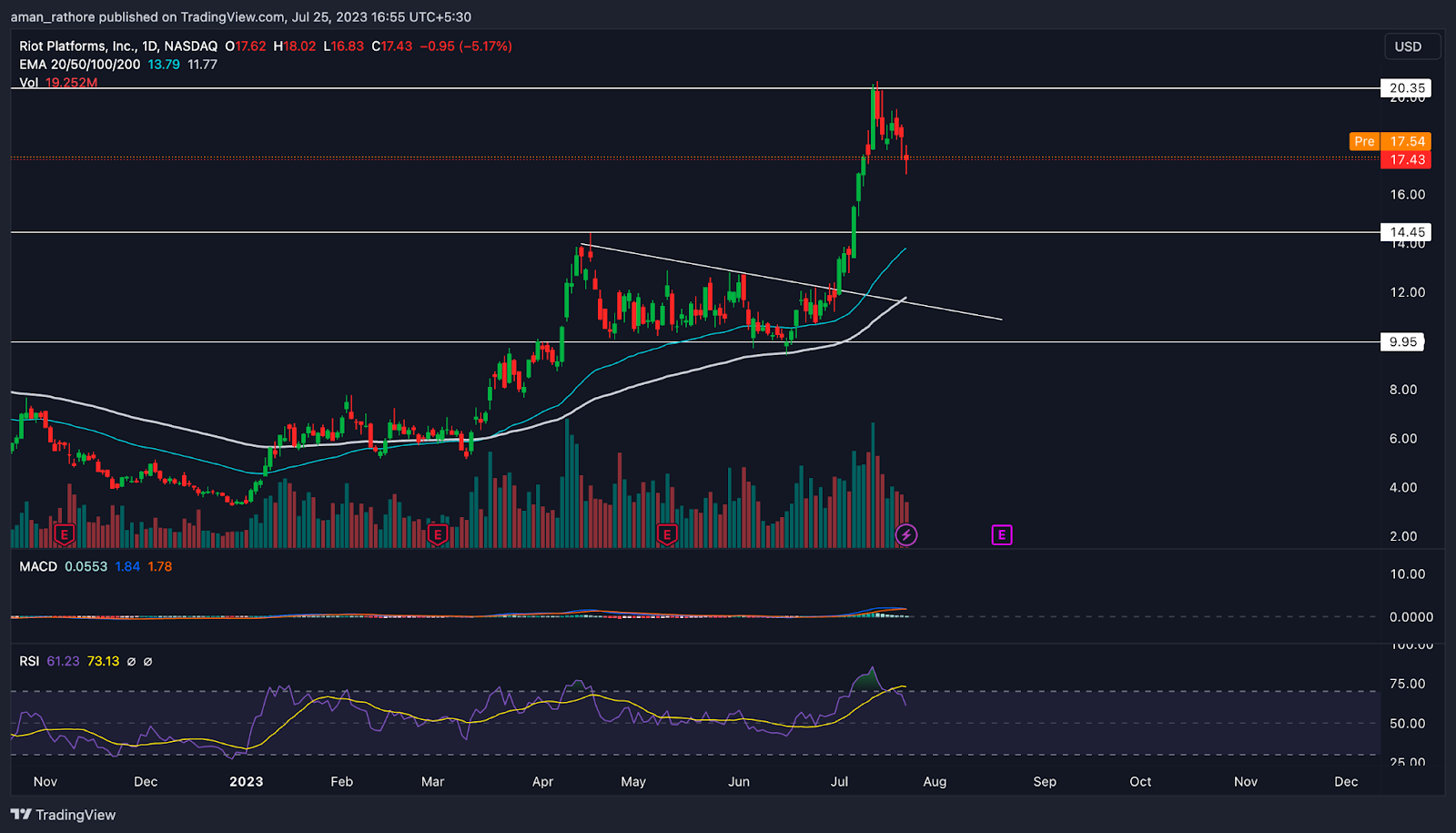Select the Apr label on time axis

tap(542, 781)
